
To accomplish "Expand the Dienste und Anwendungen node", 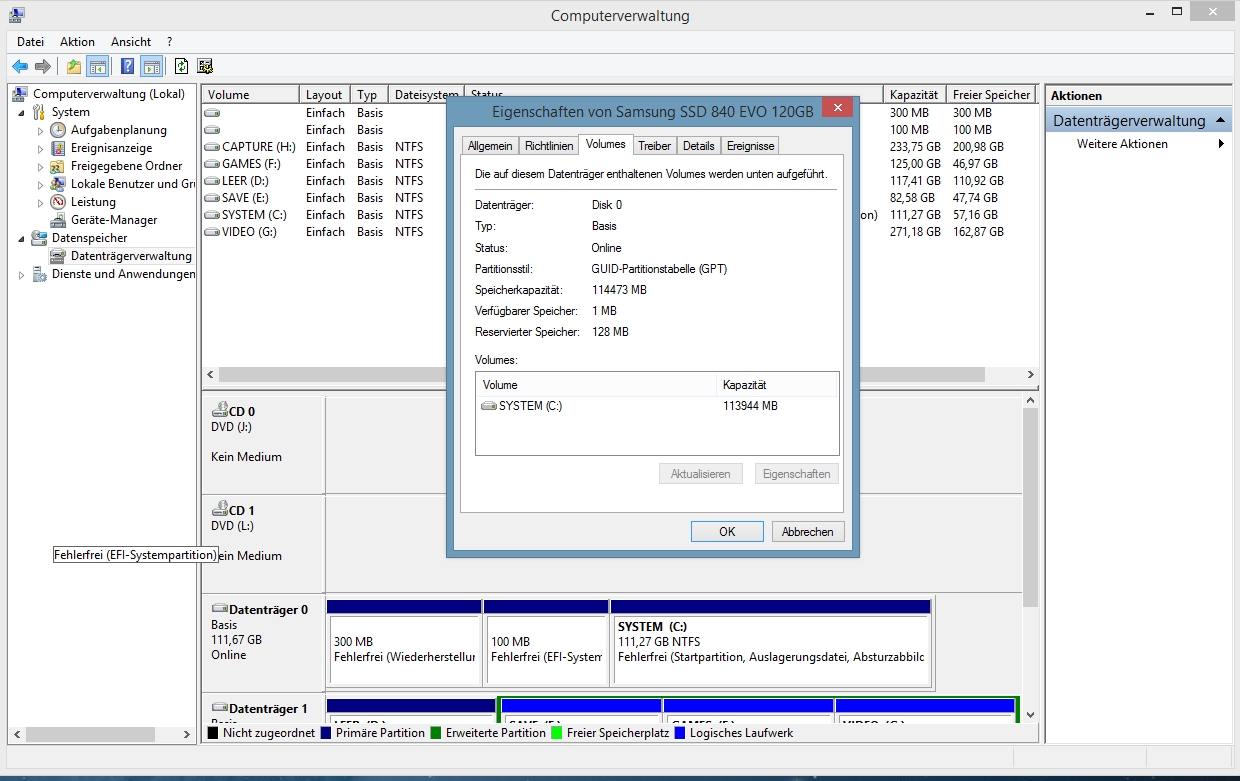I will tap(22, 275).
